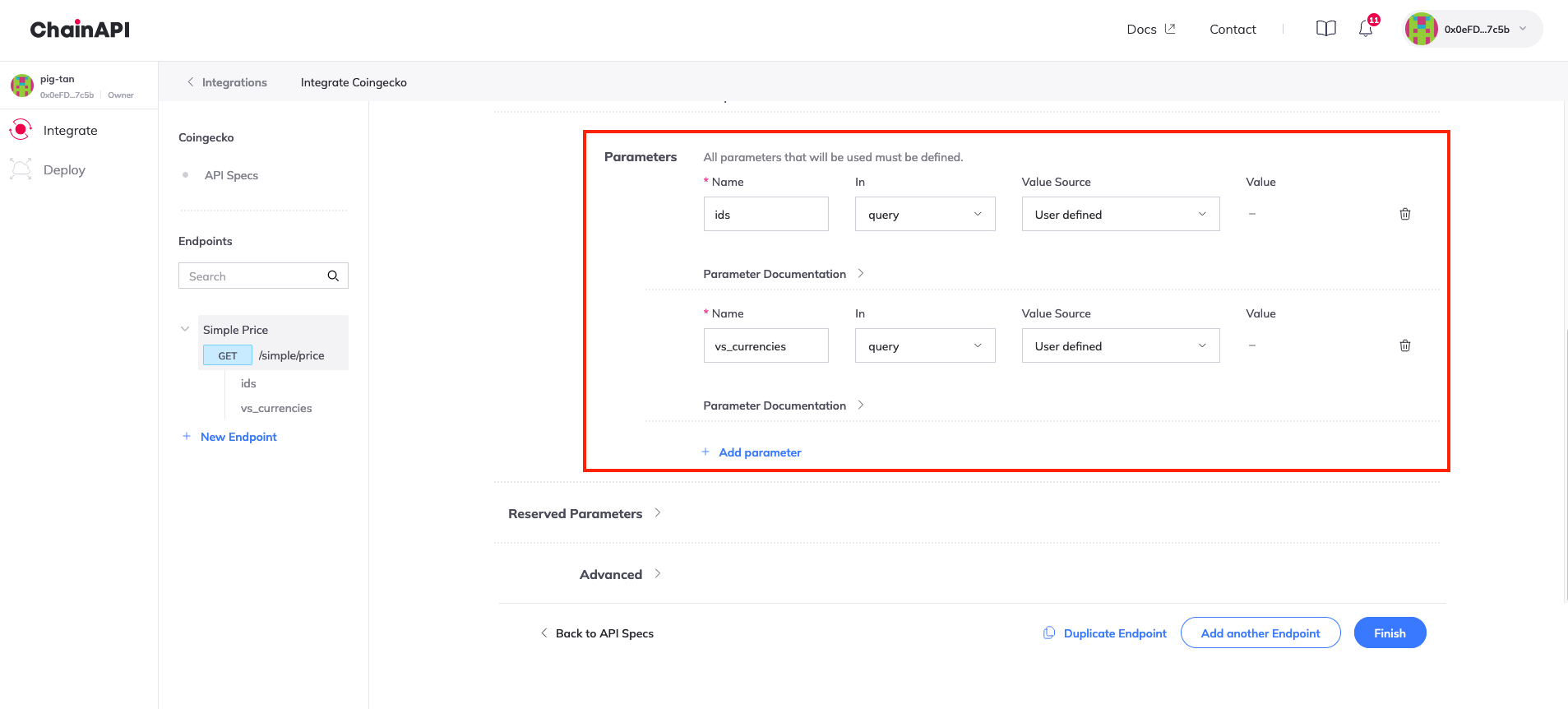The height and width of the screenshot is (709, 1568).
Task: Click the ChainAPI logo
Action: click(80, 30)
